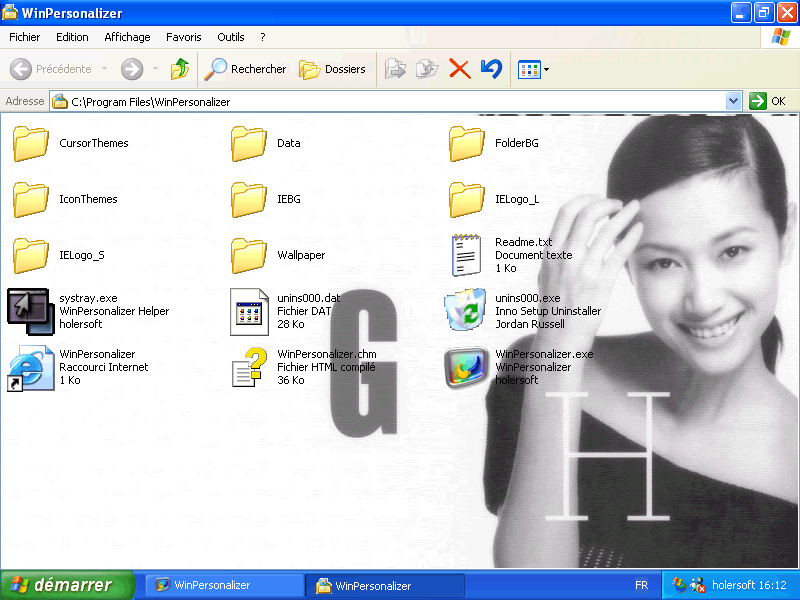The height and width of the screenshot is (600, 800).
Task: Expand the address bar dropdown
Action: pyautogui.click(x=733, y=101)
